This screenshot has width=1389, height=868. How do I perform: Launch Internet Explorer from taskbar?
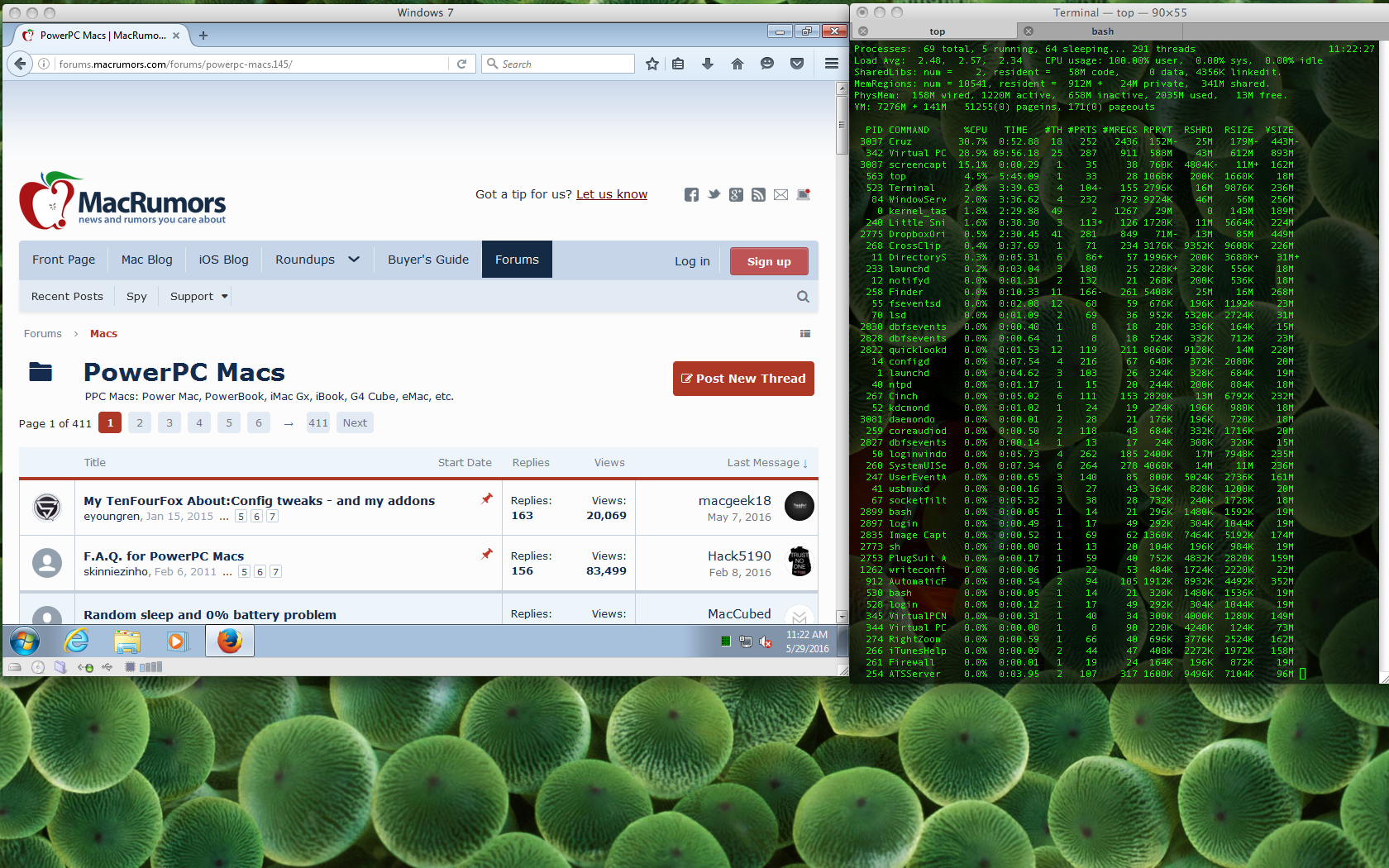pyautogui.click(x=76, y=641)
